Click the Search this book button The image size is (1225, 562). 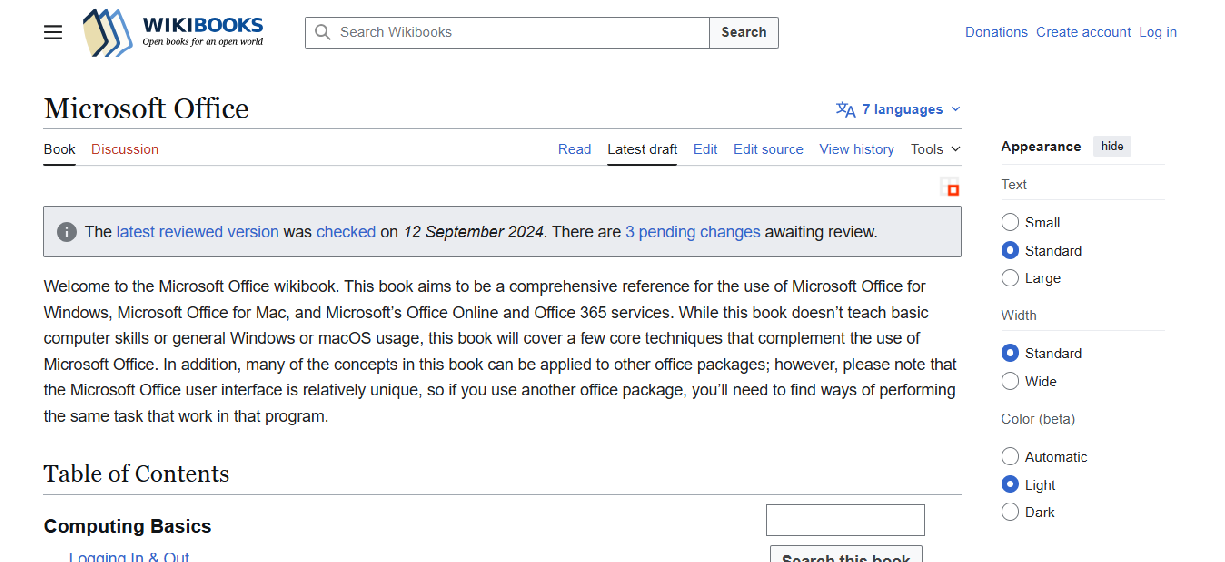coord(846,554)
